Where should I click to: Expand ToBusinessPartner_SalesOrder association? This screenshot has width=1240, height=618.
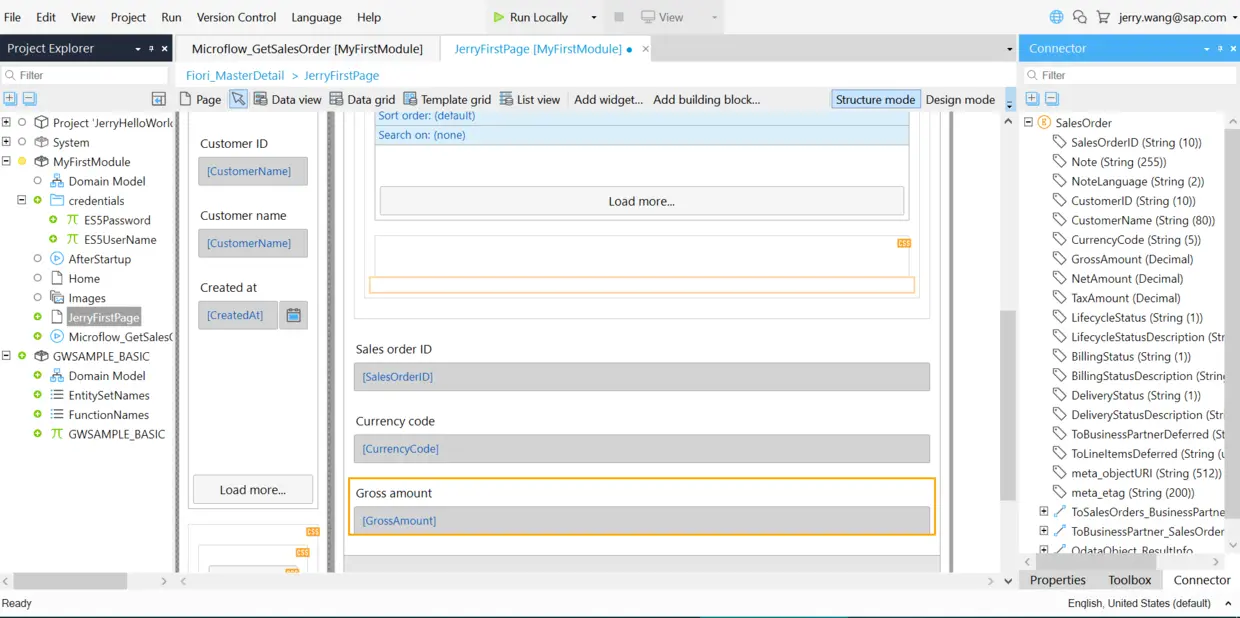pyautogui.click(x=1044, y=531)
